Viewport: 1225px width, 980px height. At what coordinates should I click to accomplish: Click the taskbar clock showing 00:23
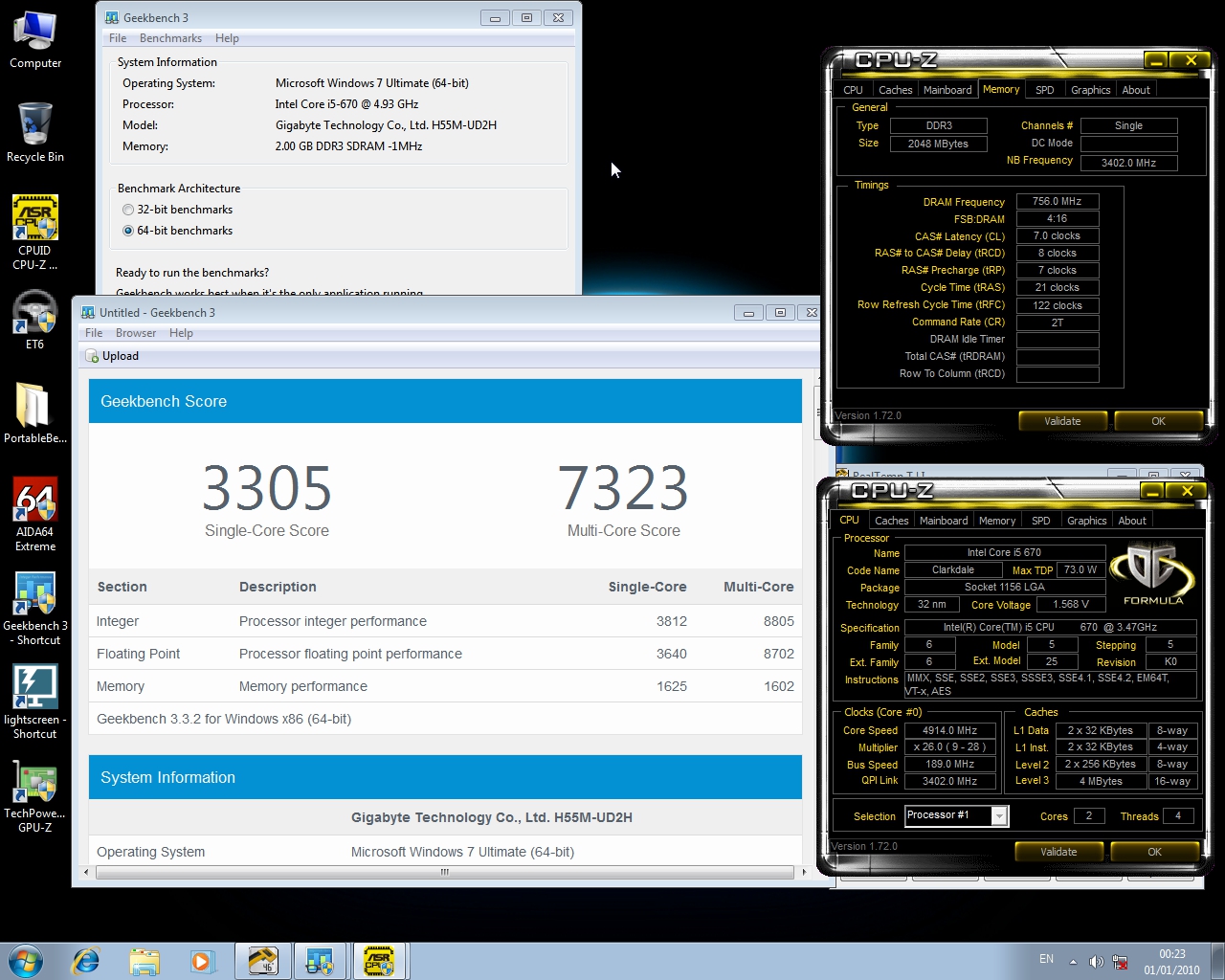click(x=1171, y=962)
